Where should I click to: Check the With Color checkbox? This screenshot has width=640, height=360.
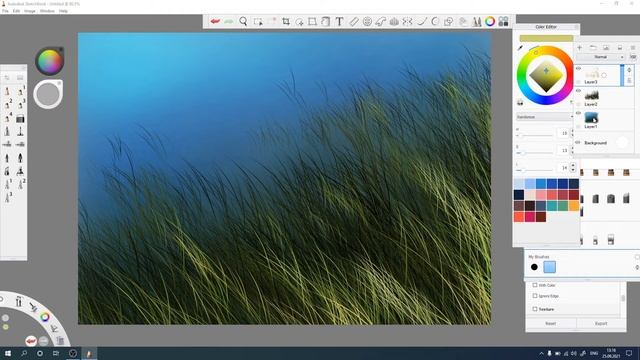tap(535, 285)
